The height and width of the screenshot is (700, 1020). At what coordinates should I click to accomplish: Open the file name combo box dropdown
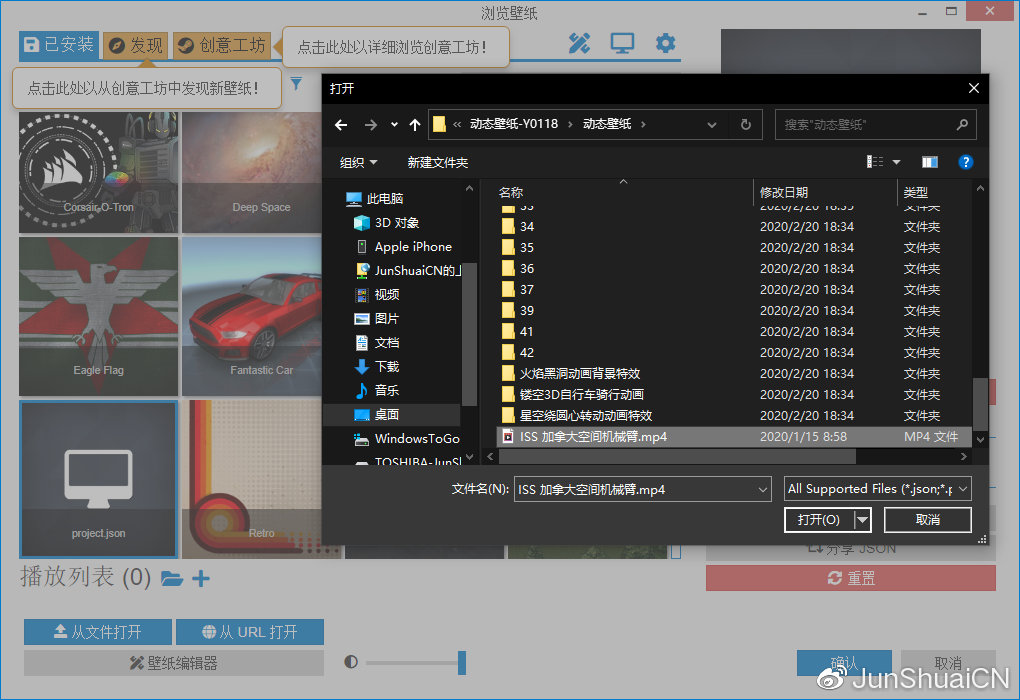(762, 489)
